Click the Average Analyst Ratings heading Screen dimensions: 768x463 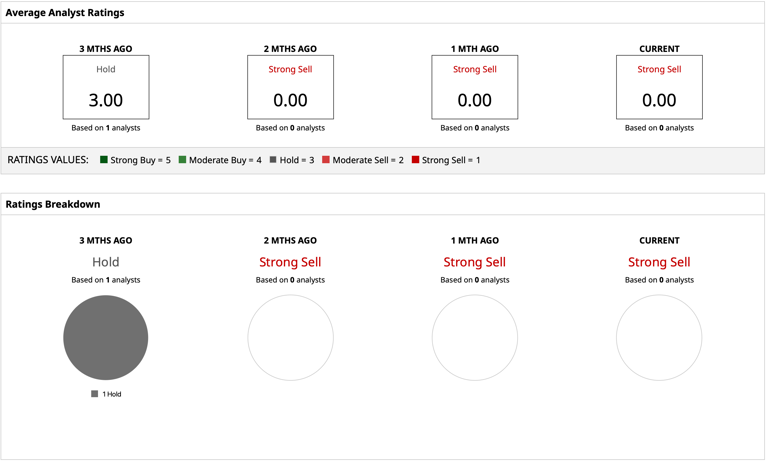(65, 13)
